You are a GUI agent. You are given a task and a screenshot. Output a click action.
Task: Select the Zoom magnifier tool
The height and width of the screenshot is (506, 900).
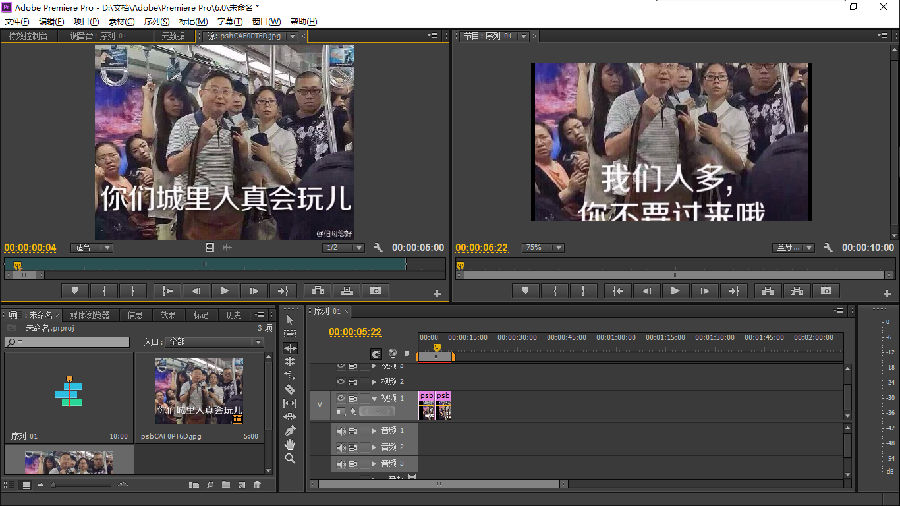(290, 458)
